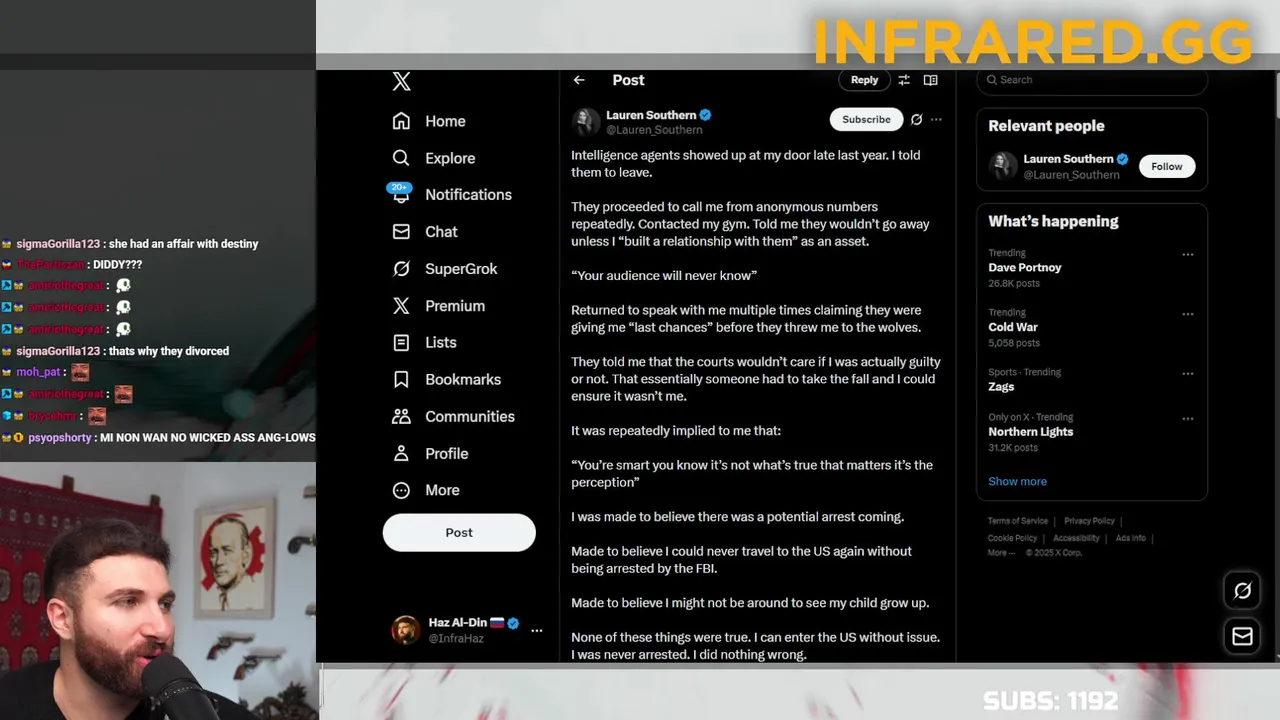Open the Privacy Policy link
Viewport: 1280px width, 720px height.
point(1089,521)
